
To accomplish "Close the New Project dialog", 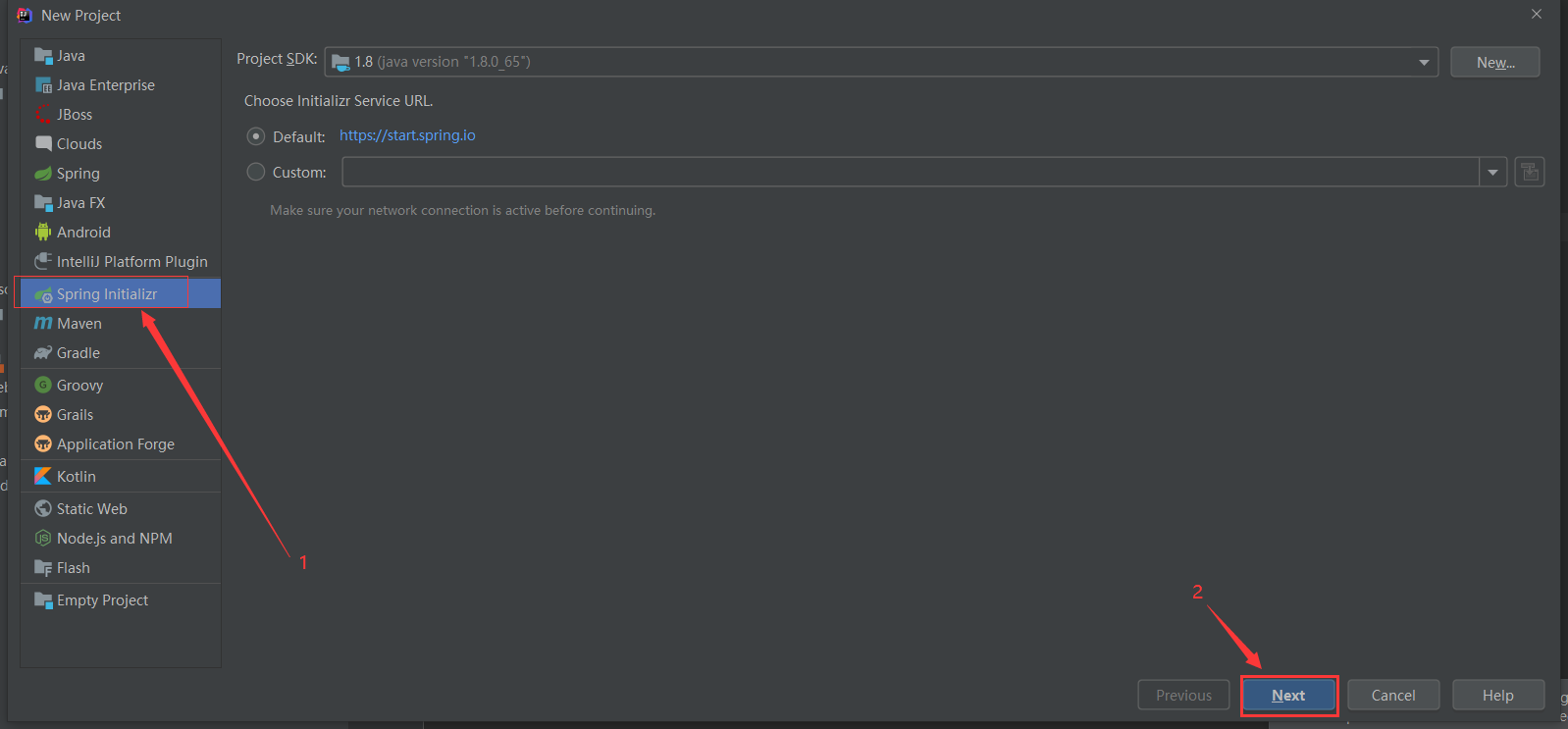I will (1537, 14).
